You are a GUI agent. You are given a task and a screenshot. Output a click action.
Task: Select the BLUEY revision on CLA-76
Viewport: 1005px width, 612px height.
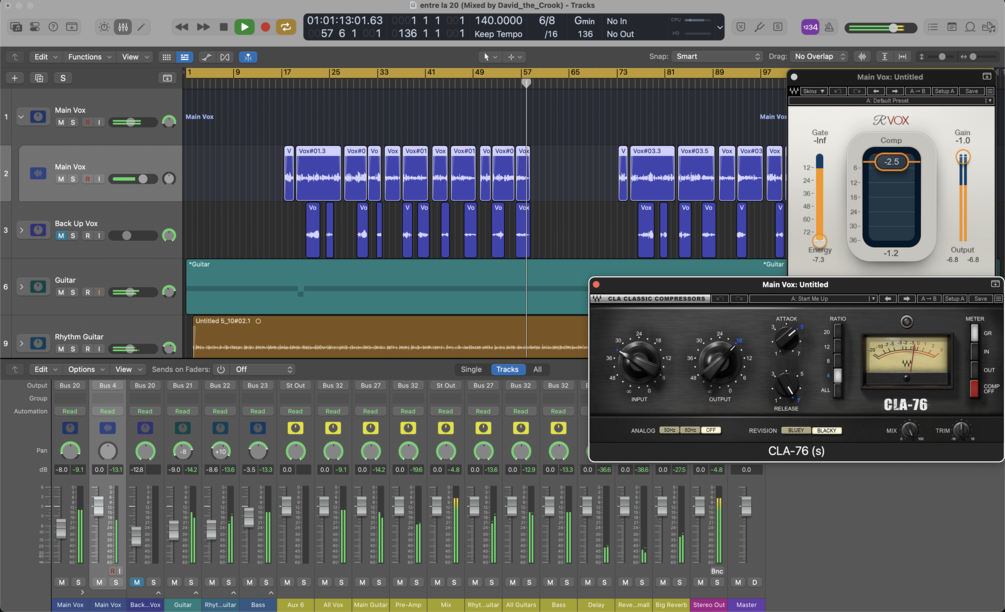click(x=795, y=431)
